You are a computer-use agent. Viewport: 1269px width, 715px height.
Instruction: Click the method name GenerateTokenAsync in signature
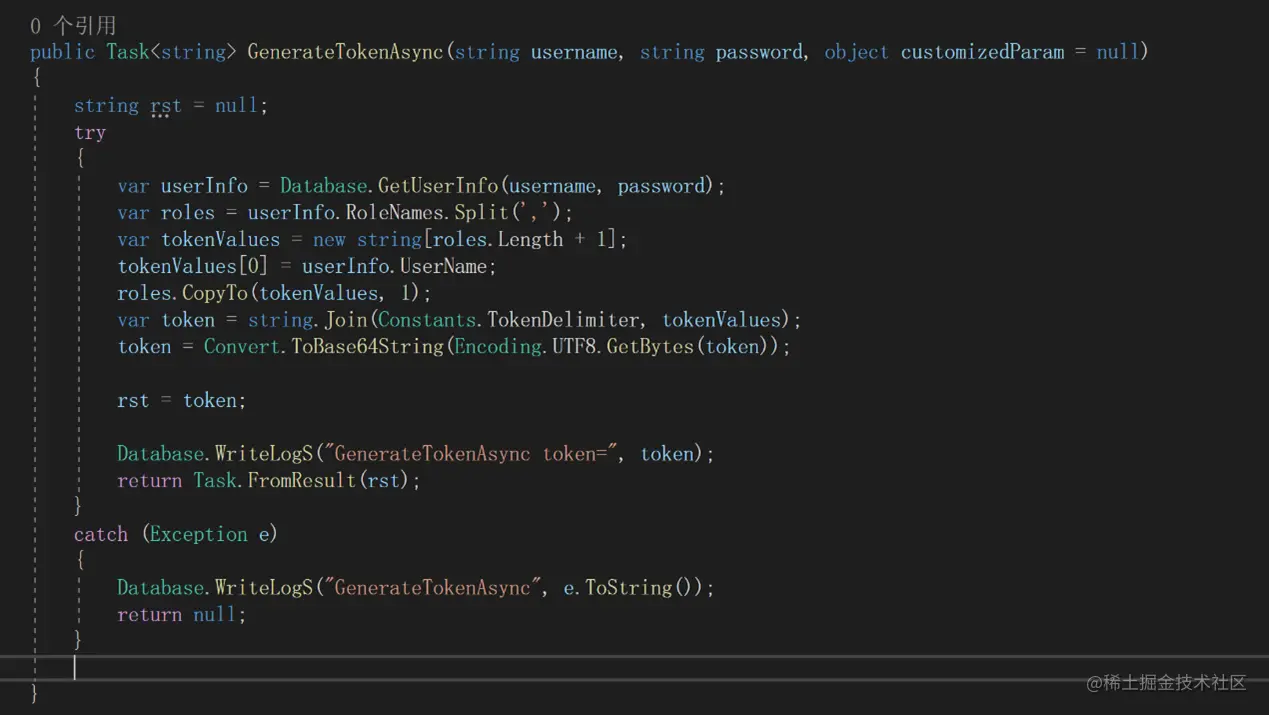pos(345,52)
